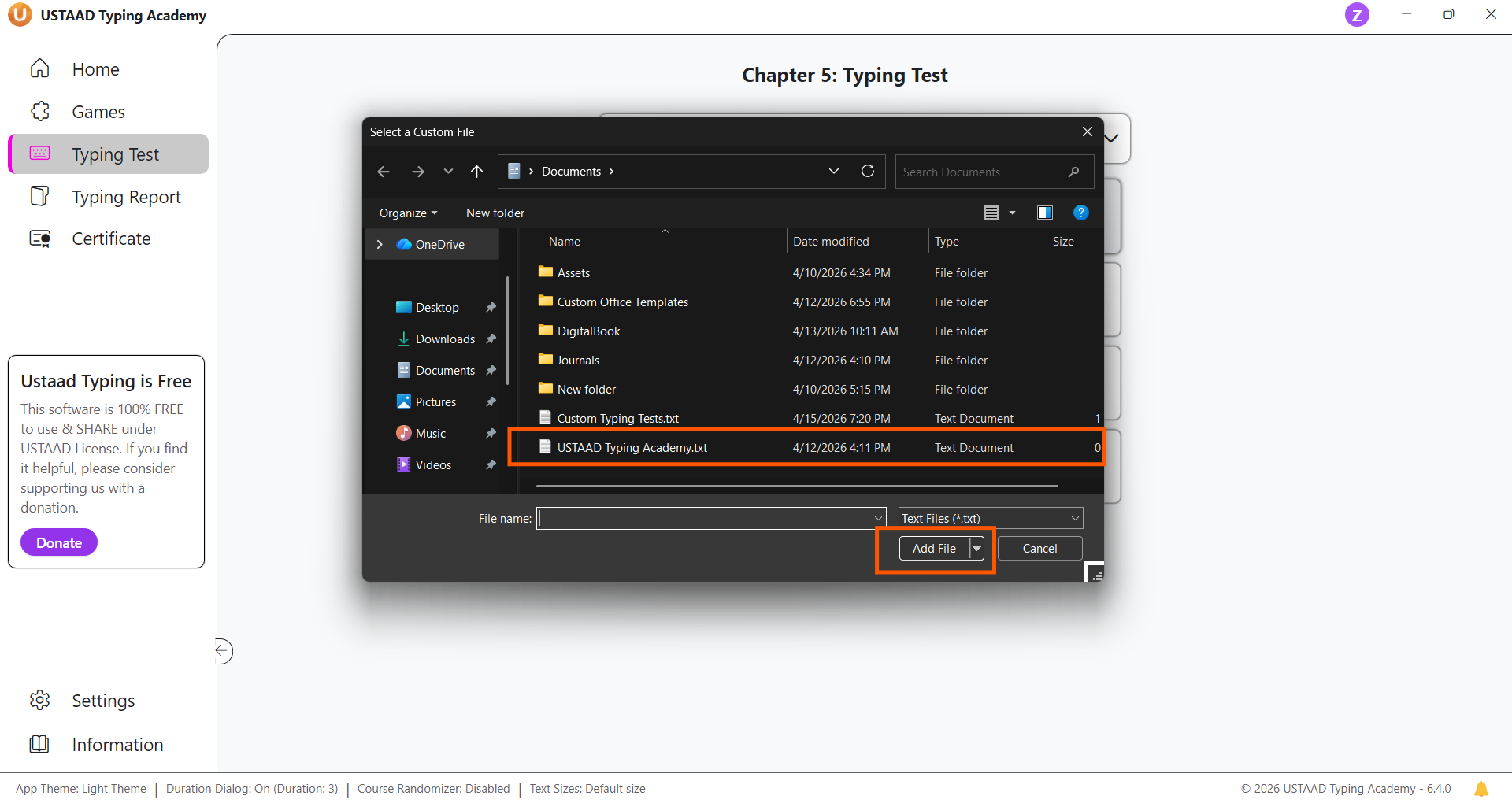Collapse the sidebar with the arrow
Screen dimensions: 1512x803
[x=223, y=651]
